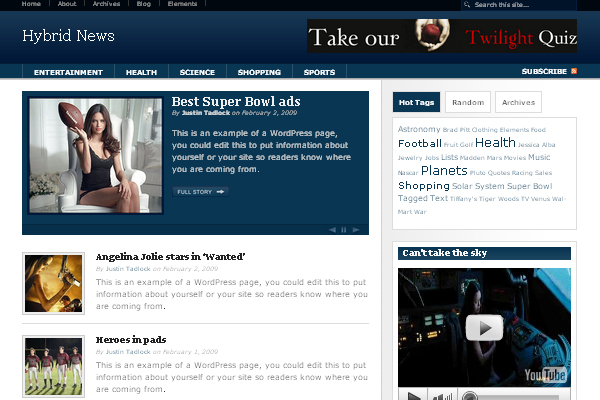Screen dimensions: 600x400
Task: Click the search magnifier icon
Action: [469, 5]
